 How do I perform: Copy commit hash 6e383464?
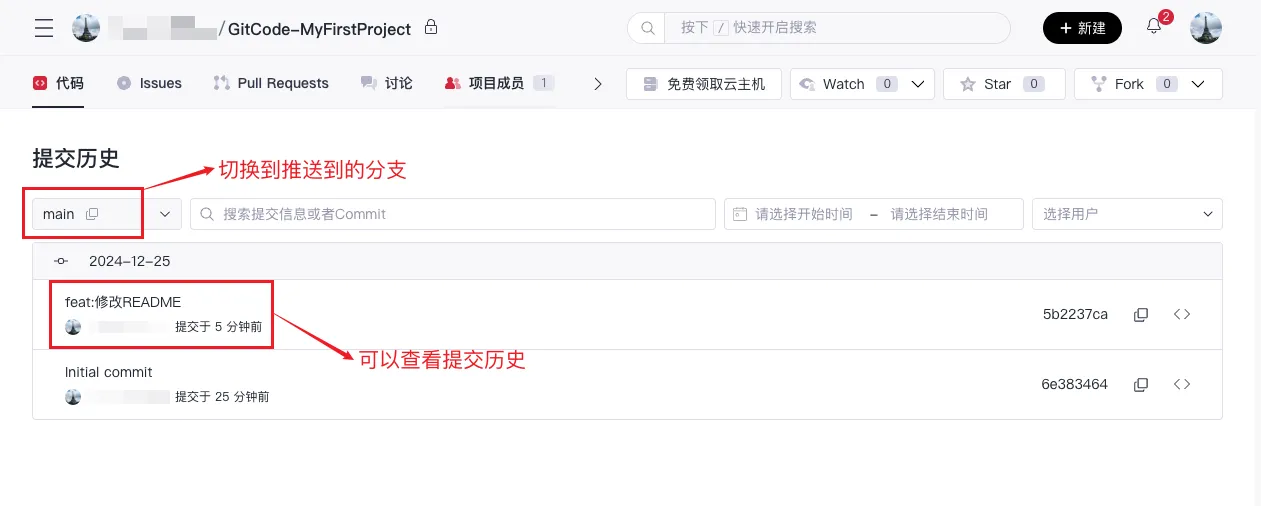(x=1141, y=384)
